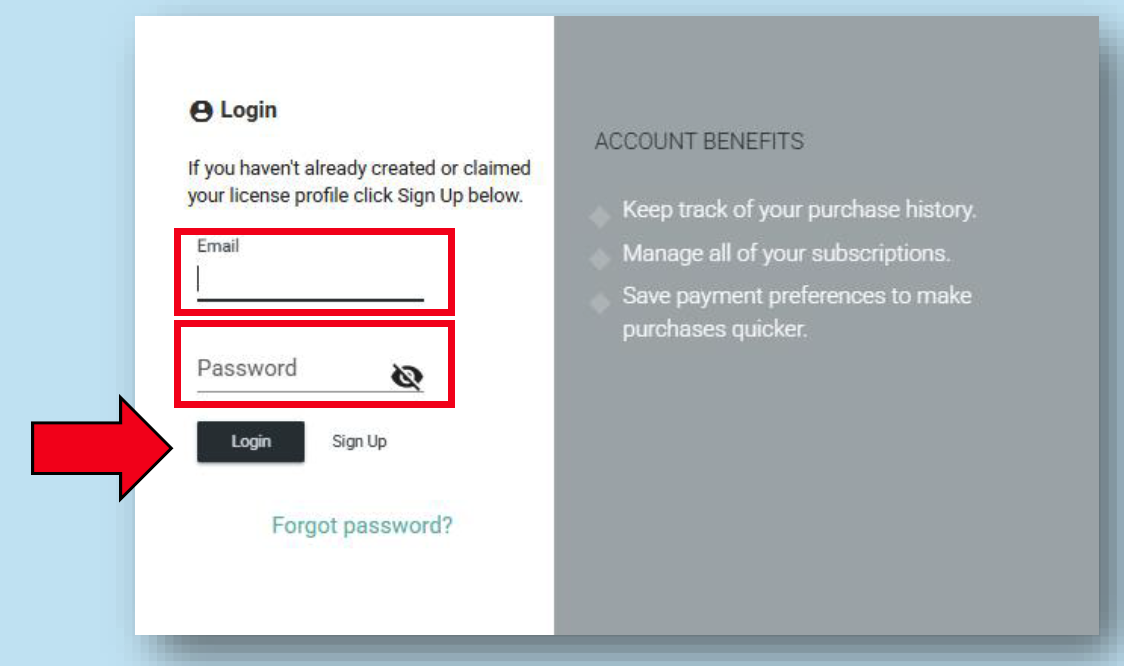Image resolution: width=1124 pixels, height=666 pixels.
Task: Click 'Keep track of your purchase history' text
Action: coord(799,209)
